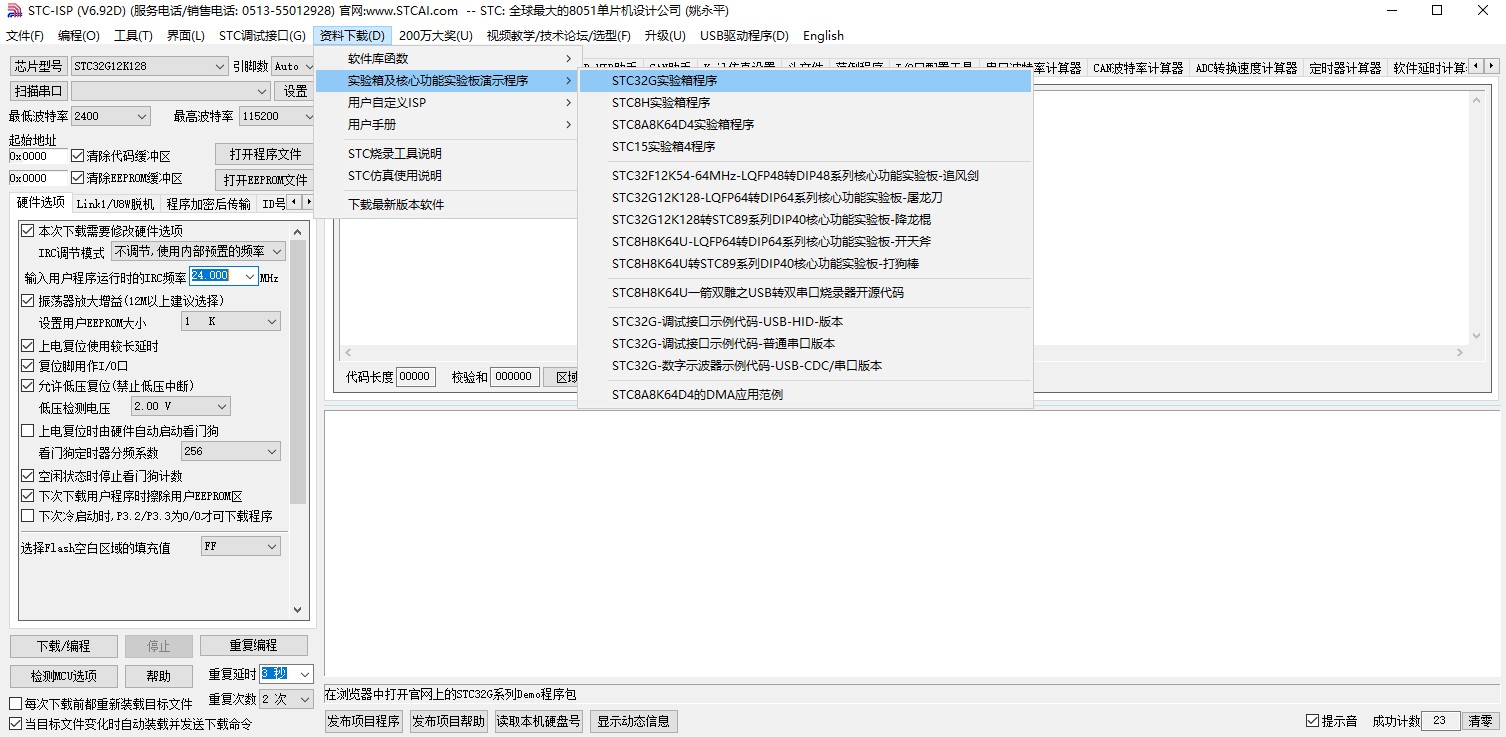The image size is (1506, 737).
Task: Toggle 空闲状态时停止看门狗计数 checkbox
Action: tap(28, 476)
